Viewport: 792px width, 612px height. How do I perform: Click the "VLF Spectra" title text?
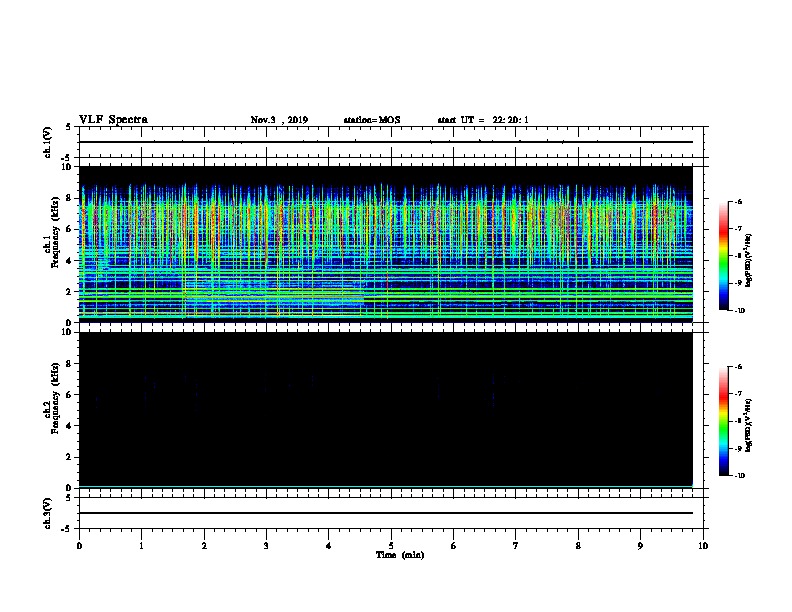coord(113,120)
